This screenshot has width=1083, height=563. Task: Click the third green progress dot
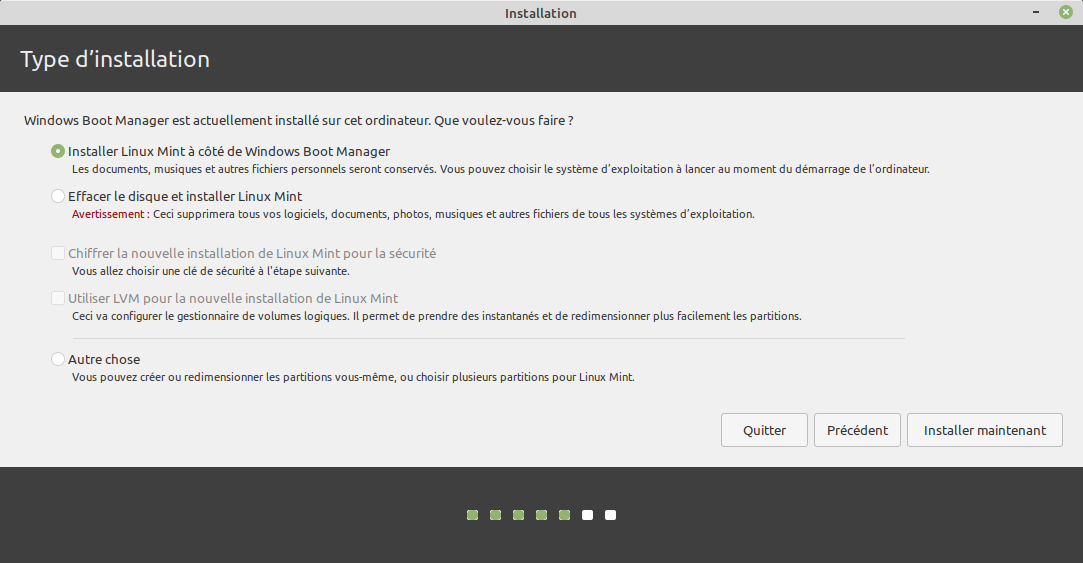pyautogui.click(x=518, y=515)
